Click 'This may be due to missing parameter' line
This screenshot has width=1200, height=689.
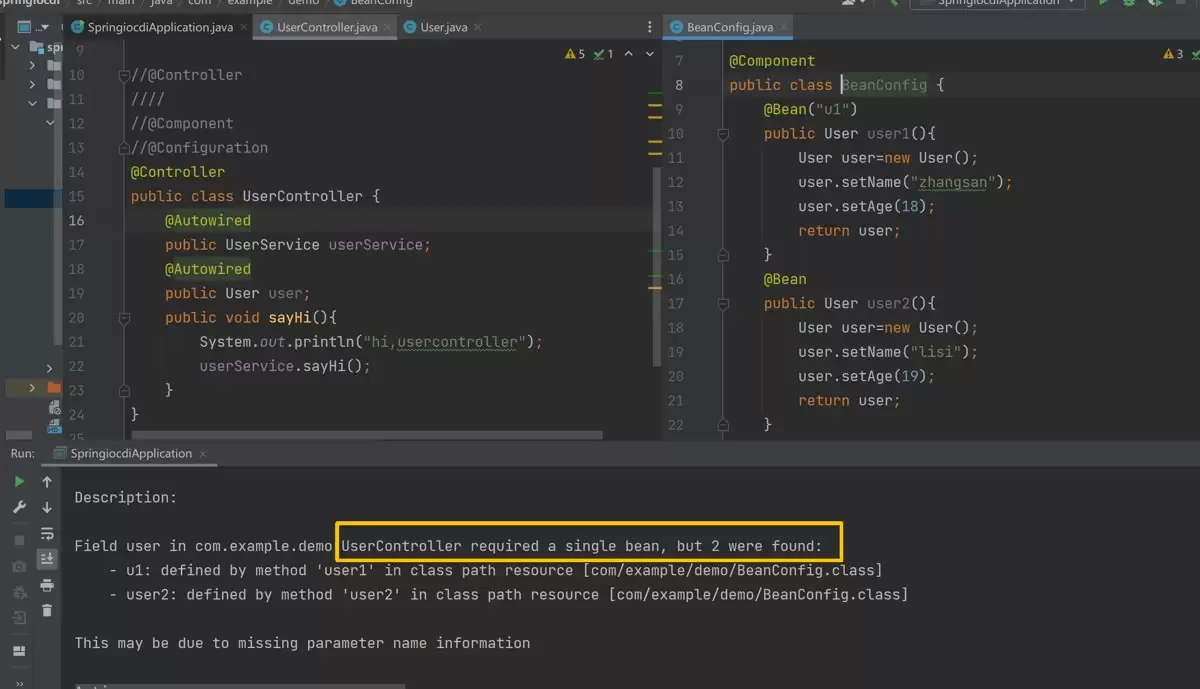click(302, 643)
